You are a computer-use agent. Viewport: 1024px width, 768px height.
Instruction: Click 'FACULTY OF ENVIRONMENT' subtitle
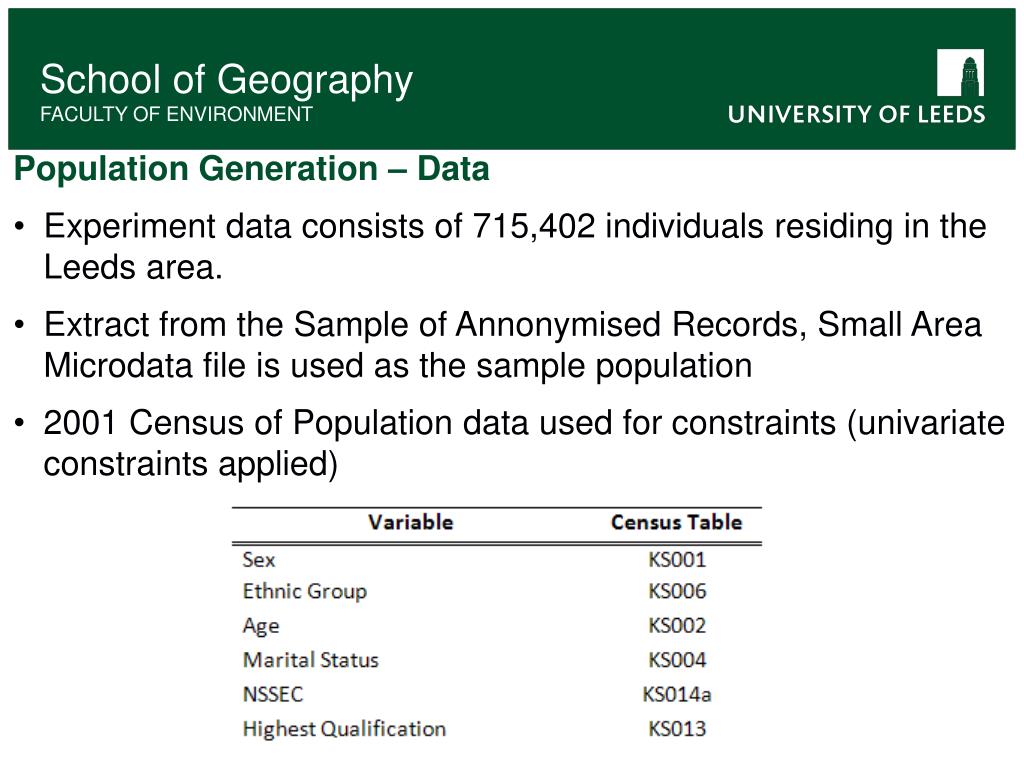(x=176, y=114)
